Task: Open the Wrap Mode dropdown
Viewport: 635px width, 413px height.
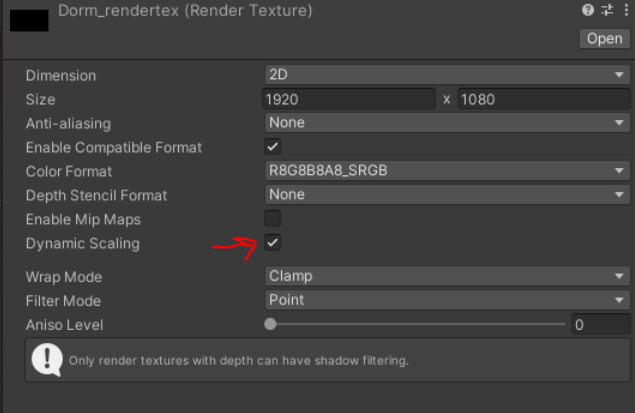Action: 446,276
